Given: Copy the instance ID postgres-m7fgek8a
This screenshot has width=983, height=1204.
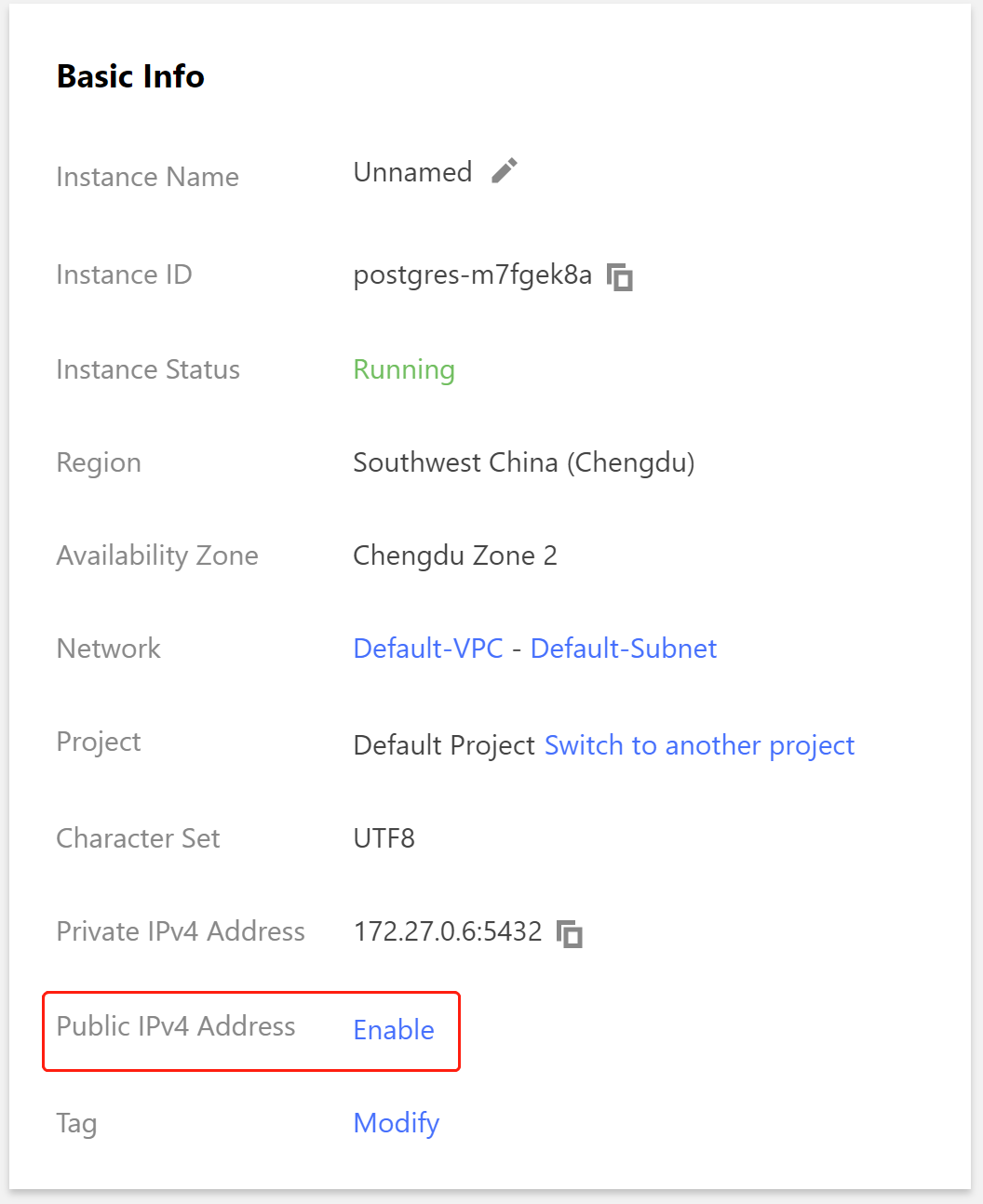Looking at the screenshot, I should (620, 277).
